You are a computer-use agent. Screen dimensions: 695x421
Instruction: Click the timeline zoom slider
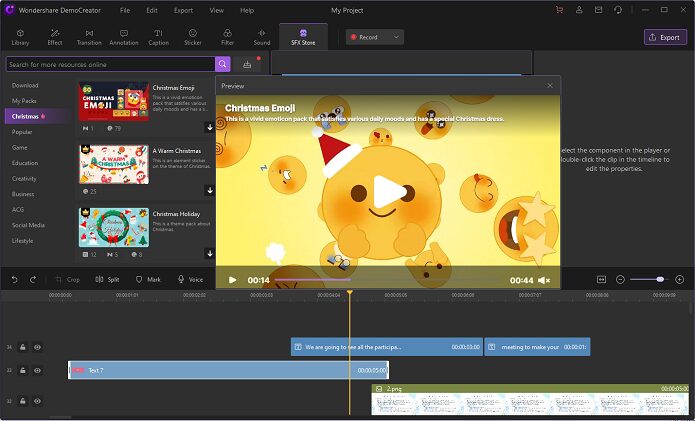[x=650, y=279]
